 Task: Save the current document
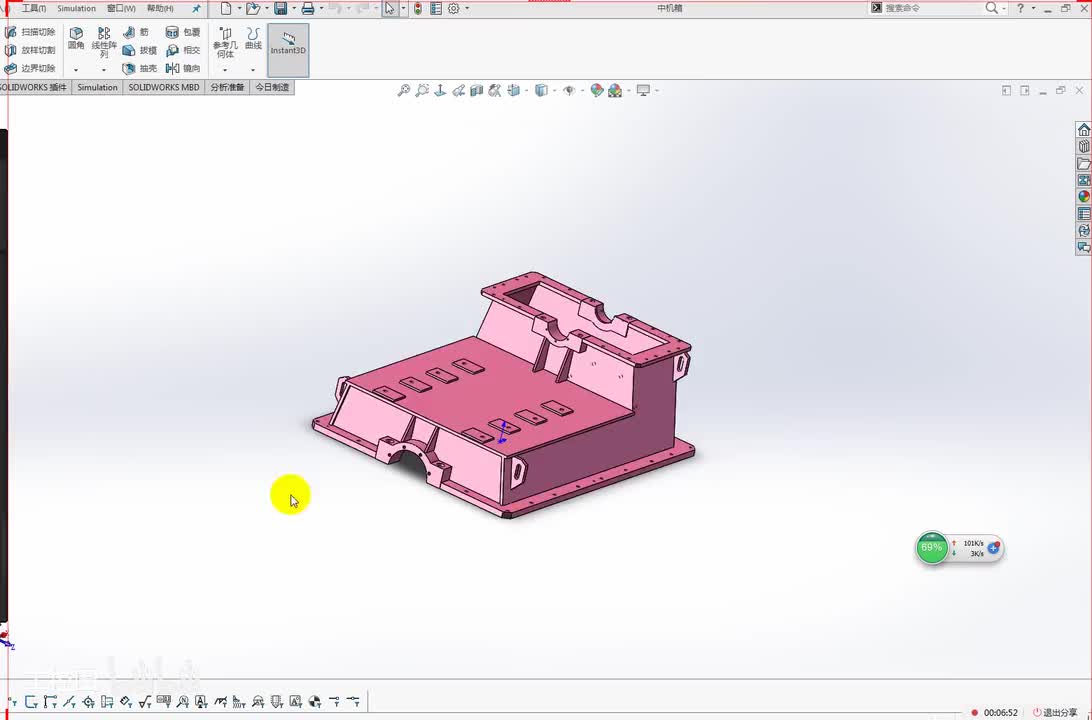pyautogui.click(x=281, y=8)
